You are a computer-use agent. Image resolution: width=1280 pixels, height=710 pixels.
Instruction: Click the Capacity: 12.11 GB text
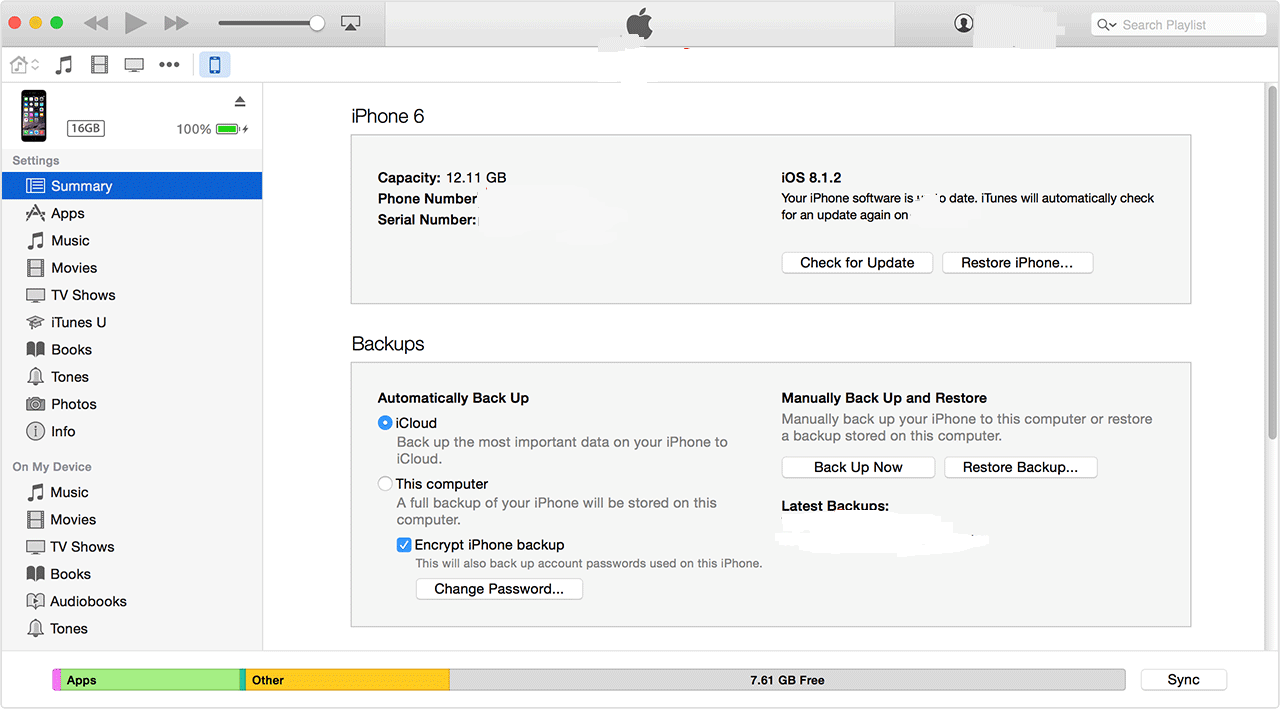(x=442, y=178)
